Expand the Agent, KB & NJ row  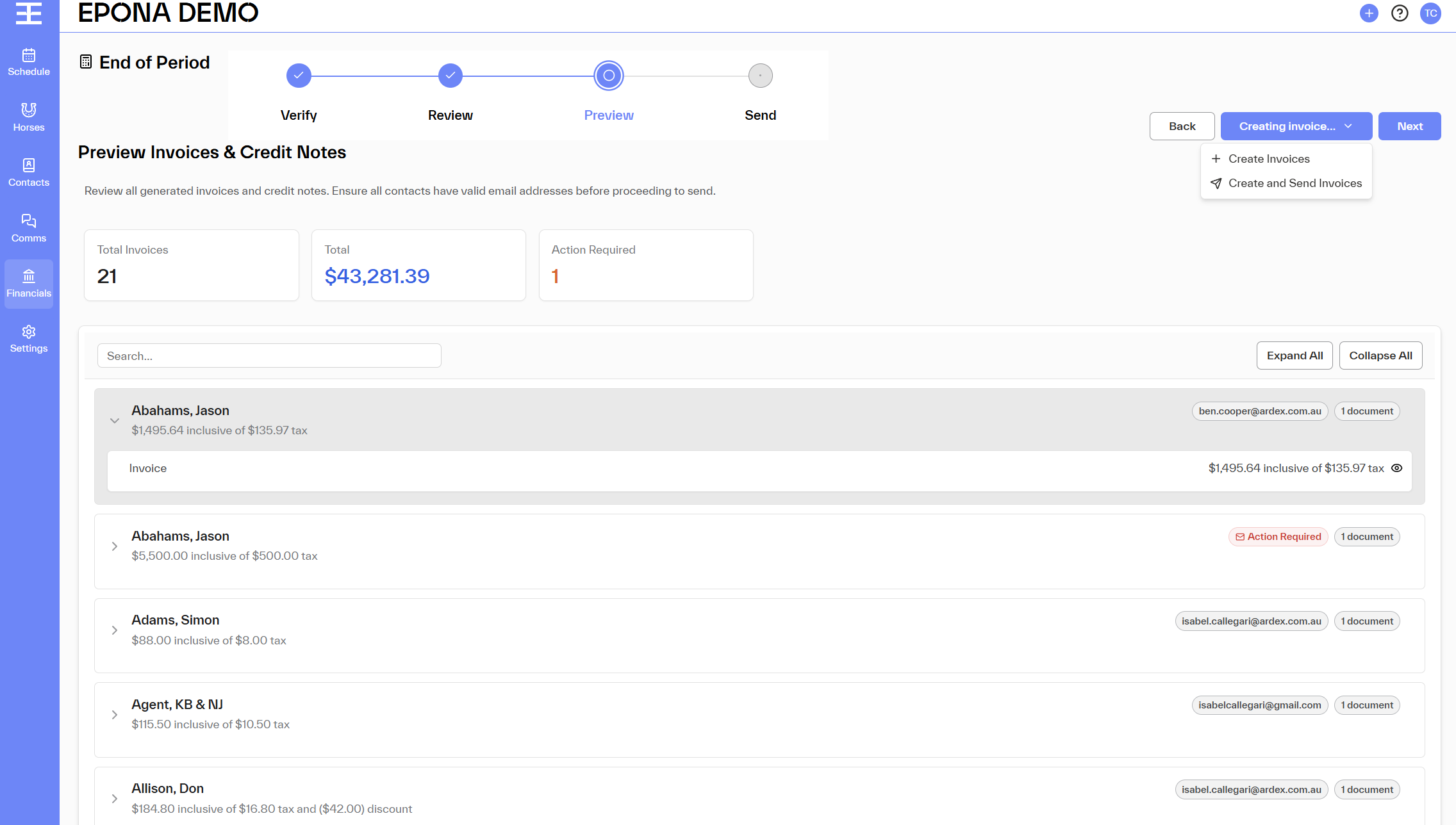pyautogui.click(x=115, y=715)
